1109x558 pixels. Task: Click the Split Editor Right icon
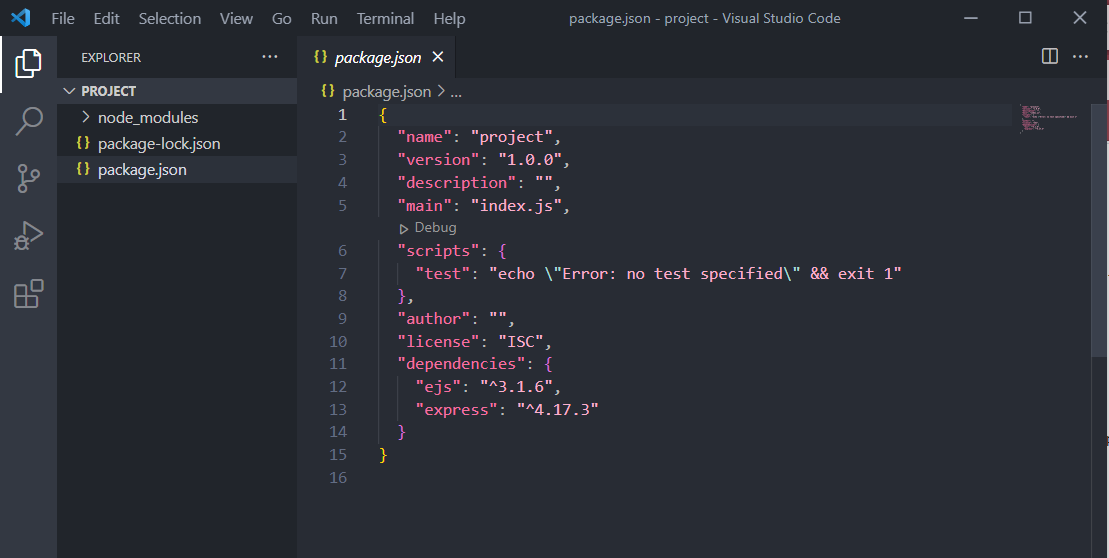1050,57
